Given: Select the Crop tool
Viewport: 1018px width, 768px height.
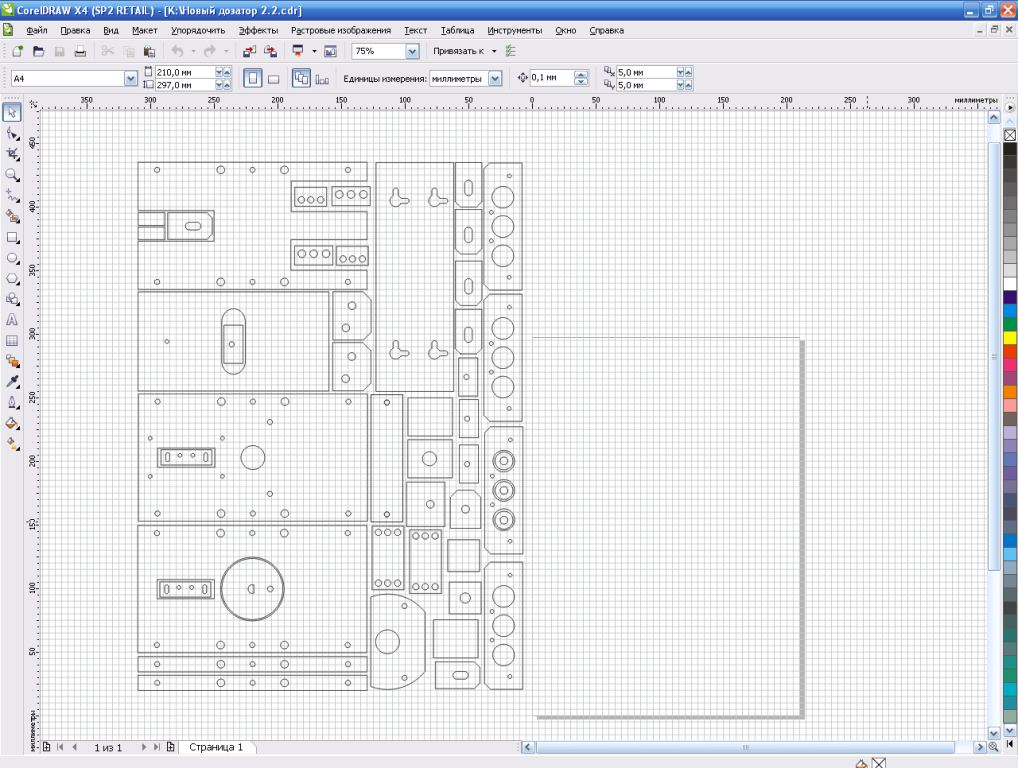Looking at the screenshot, I should 13,153.
